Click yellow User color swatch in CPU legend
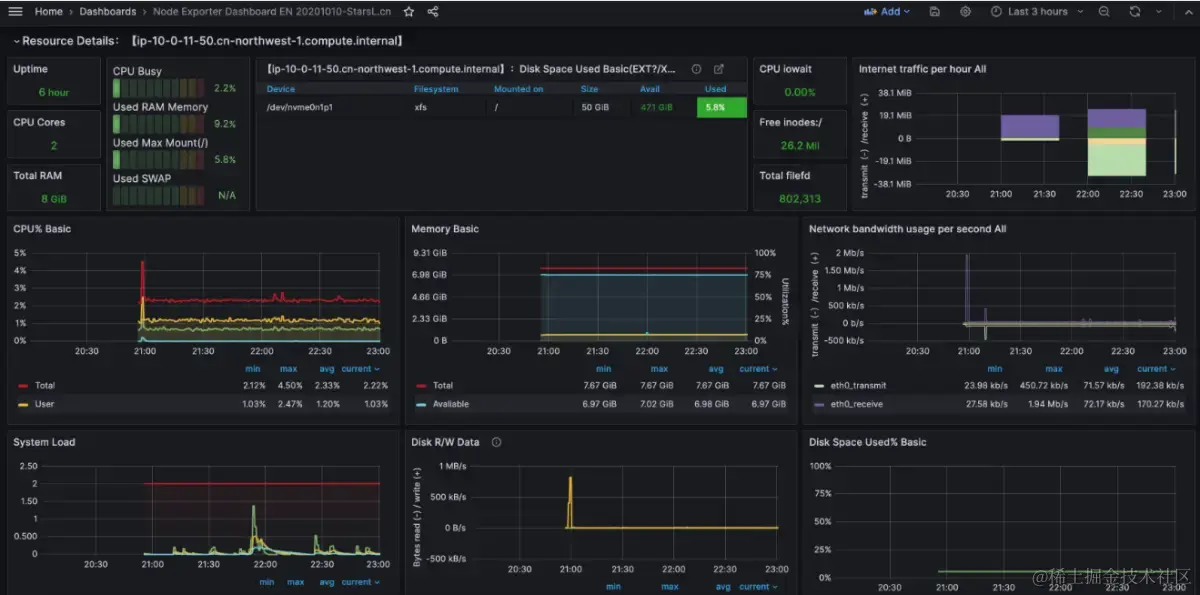The height and width of the screenshot is (595, 1200). [23, 404]
